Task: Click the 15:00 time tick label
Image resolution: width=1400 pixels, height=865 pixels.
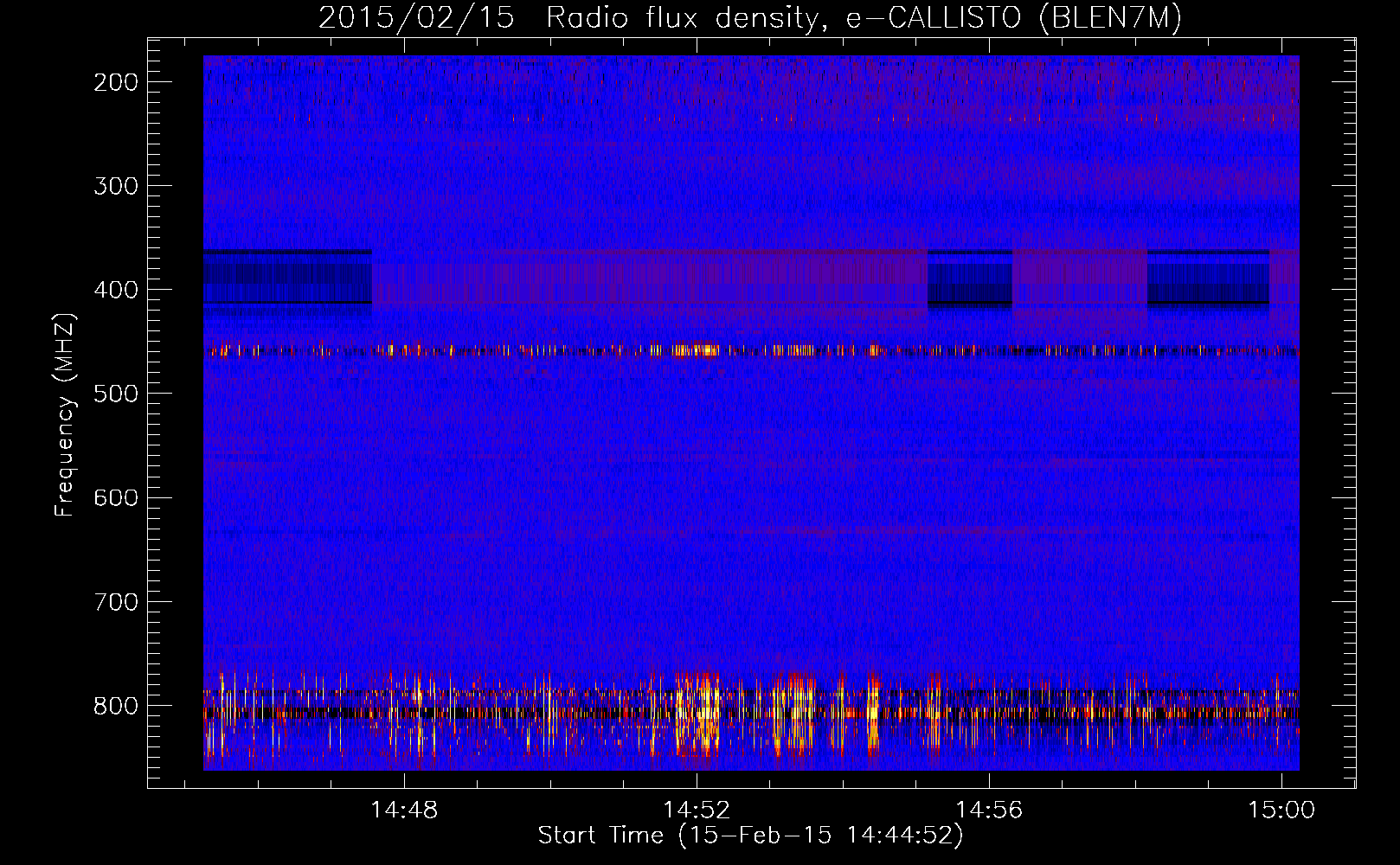Action: coord(1281,810)
